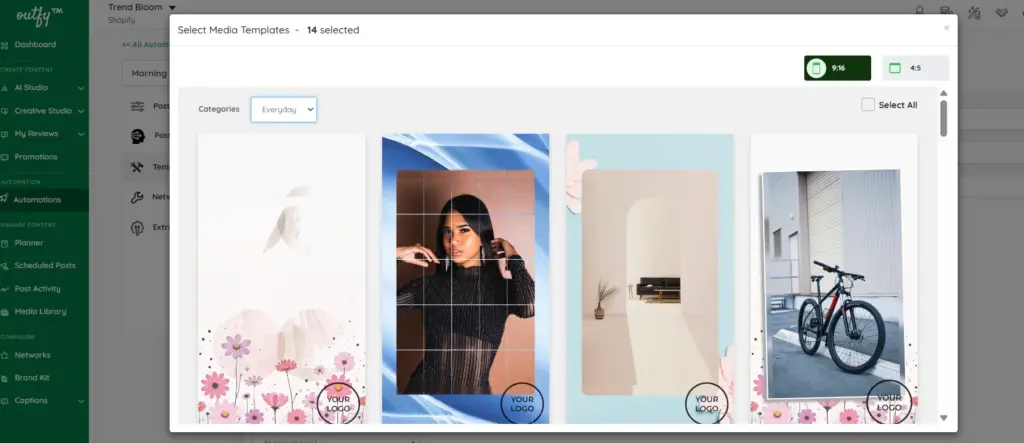Close the Select Media Templates dialog

(946, 28)
